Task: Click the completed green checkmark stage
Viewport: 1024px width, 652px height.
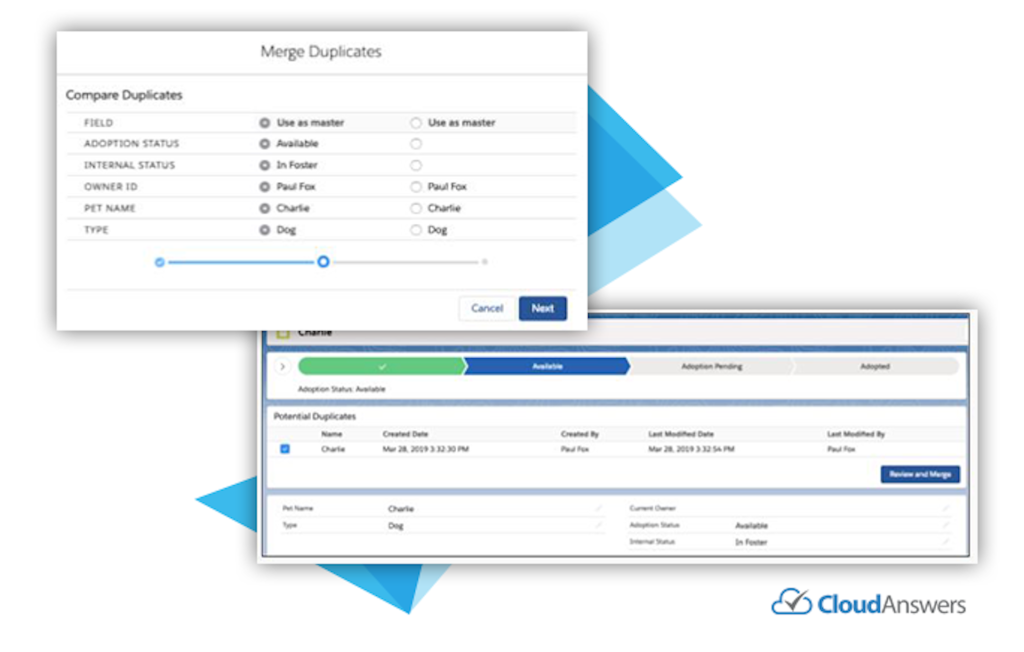Action: (x=382, y=367)
